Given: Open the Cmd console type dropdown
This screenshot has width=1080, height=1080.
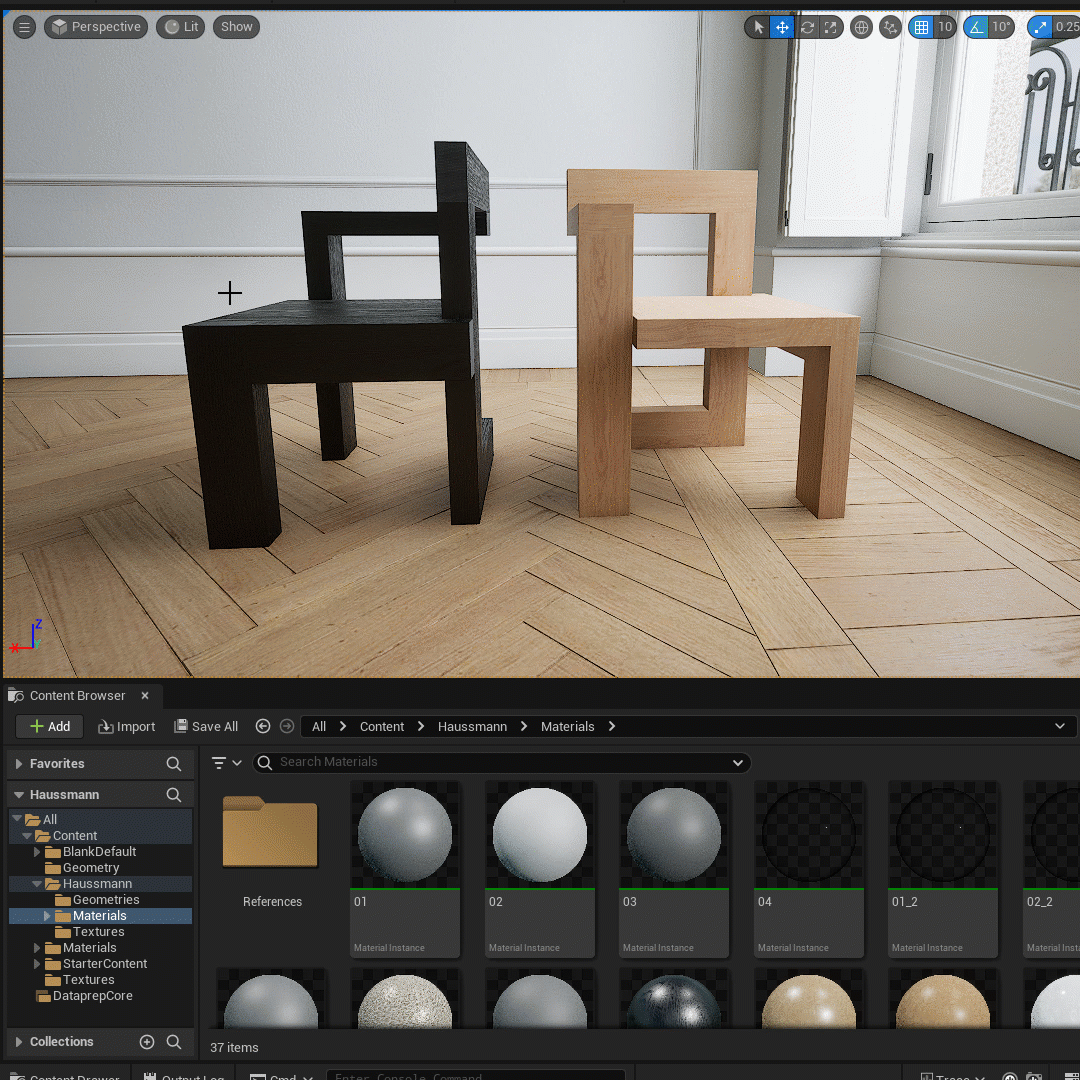Looking at the screenshot, I should (x=282, y=1077).
